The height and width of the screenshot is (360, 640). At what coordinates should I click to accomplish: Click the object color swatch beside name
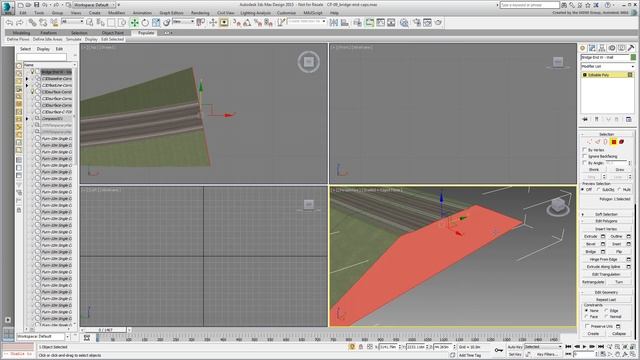[633, 58]
